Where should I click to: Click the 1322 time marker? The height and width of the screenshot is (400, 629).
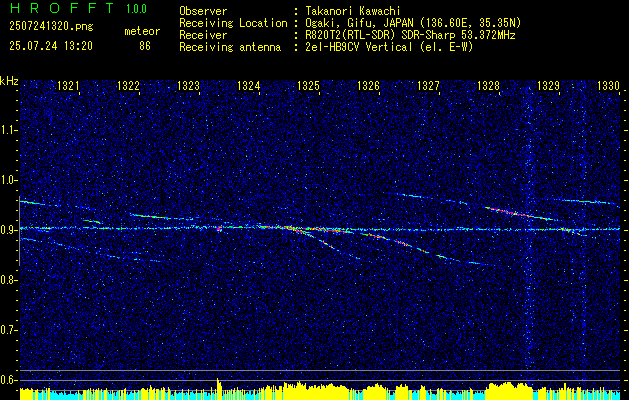tap(128, 85)
